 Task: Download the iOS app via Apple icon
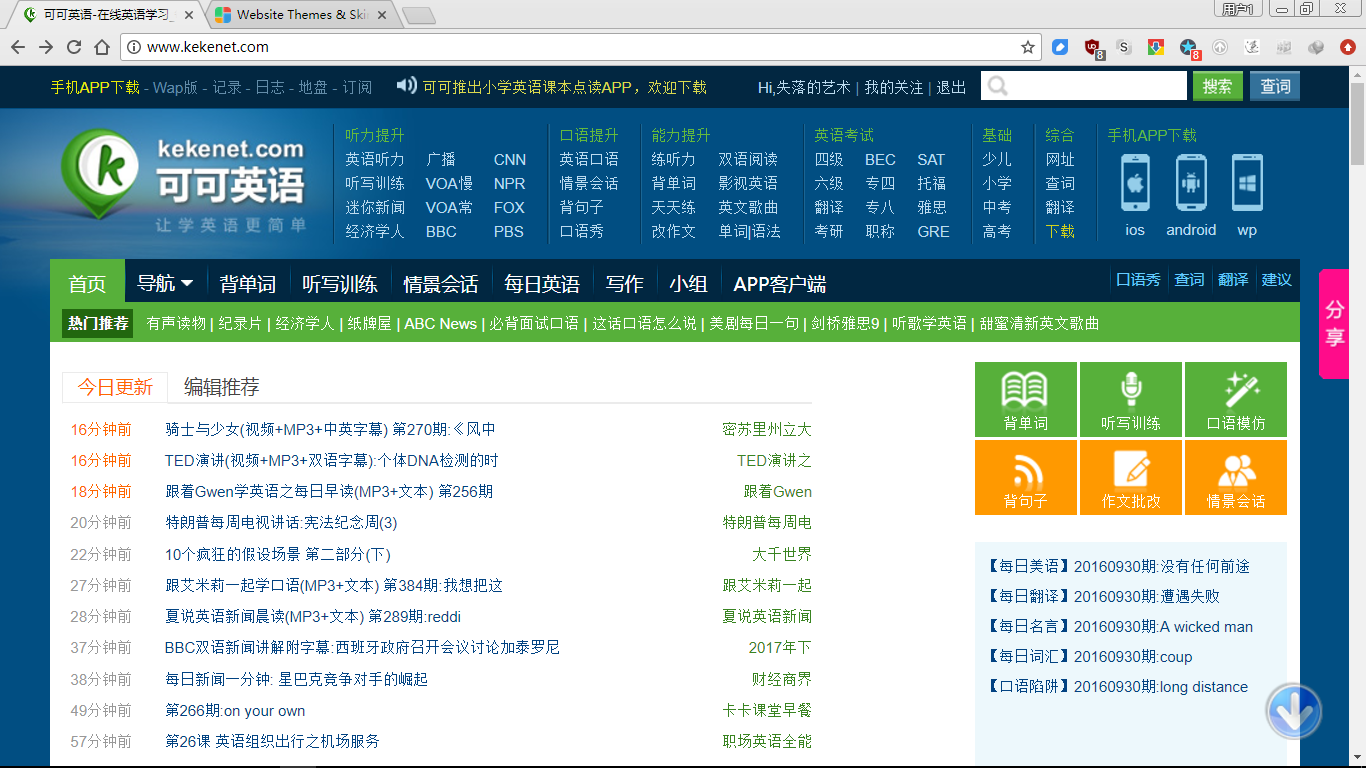[1134, 185]
